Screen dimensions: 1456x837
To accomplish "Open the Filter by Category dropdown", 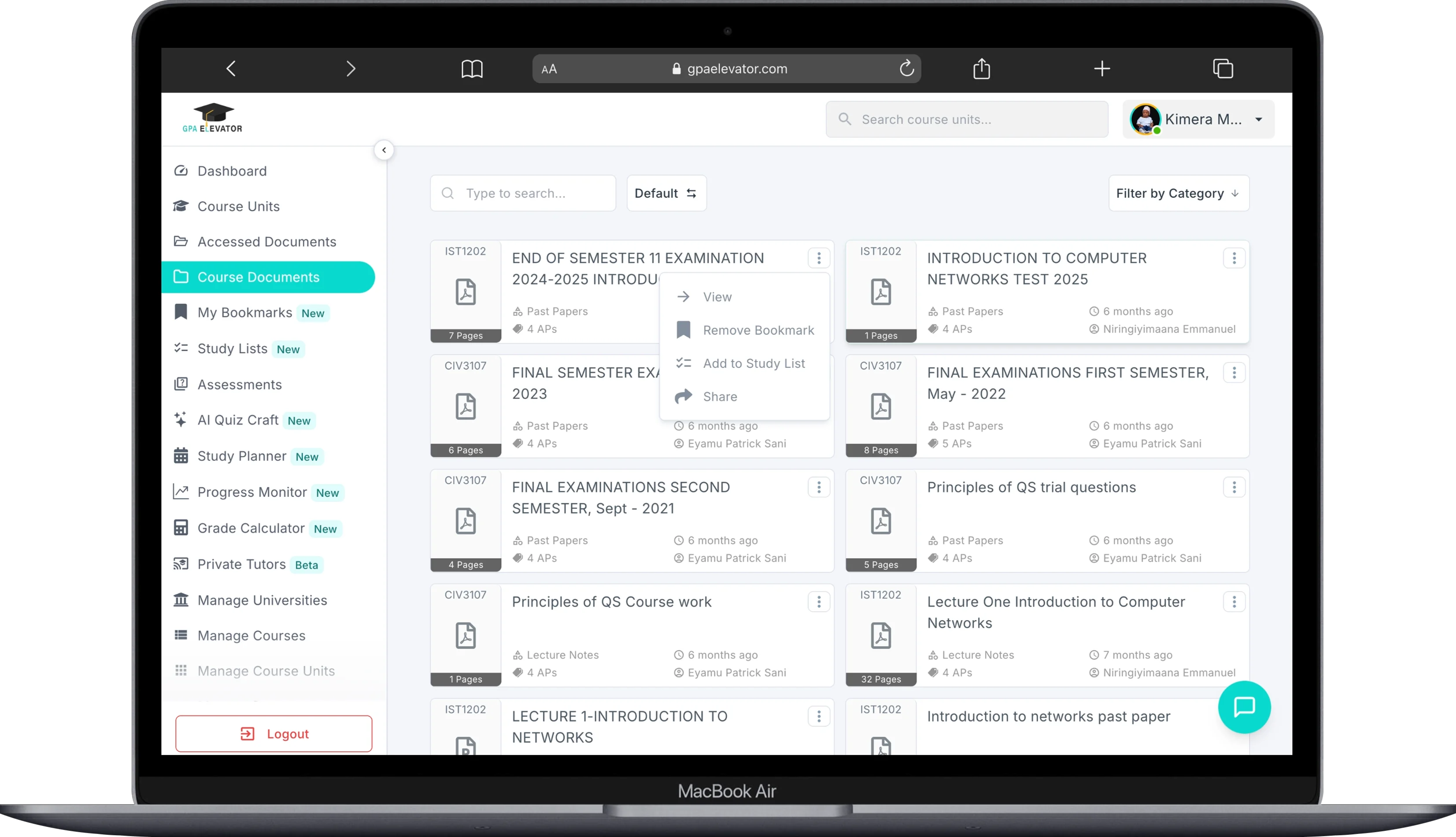I will pyautogui.click(x=1179, y=193).
